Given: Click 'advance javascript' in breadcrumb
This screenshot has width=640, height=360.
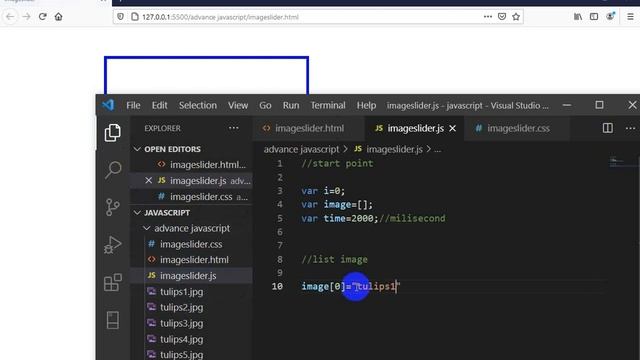Looking at the screenshot, I should click(301, 149).
